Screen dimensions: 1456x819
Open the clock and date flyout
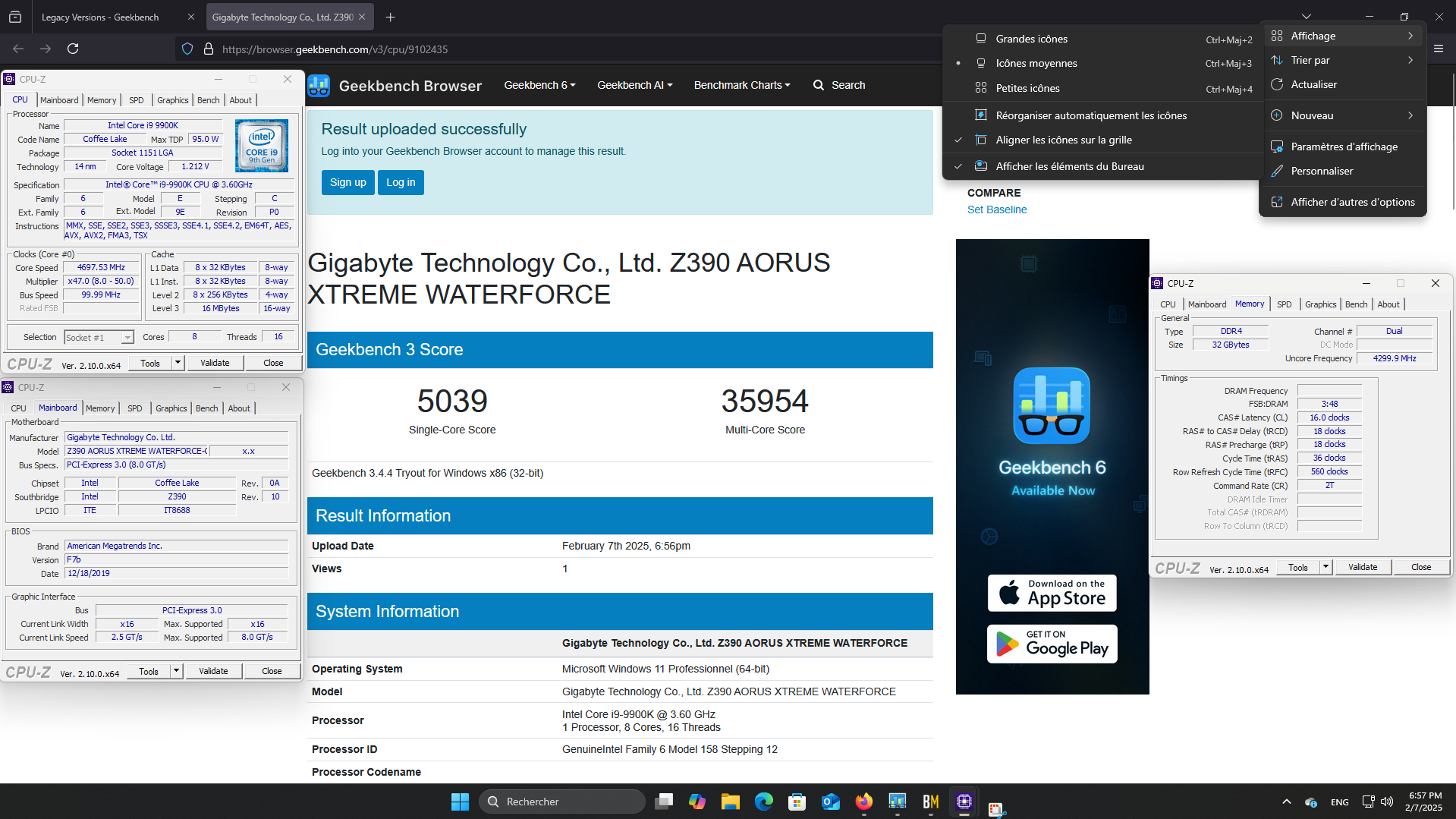(1424, 802)
